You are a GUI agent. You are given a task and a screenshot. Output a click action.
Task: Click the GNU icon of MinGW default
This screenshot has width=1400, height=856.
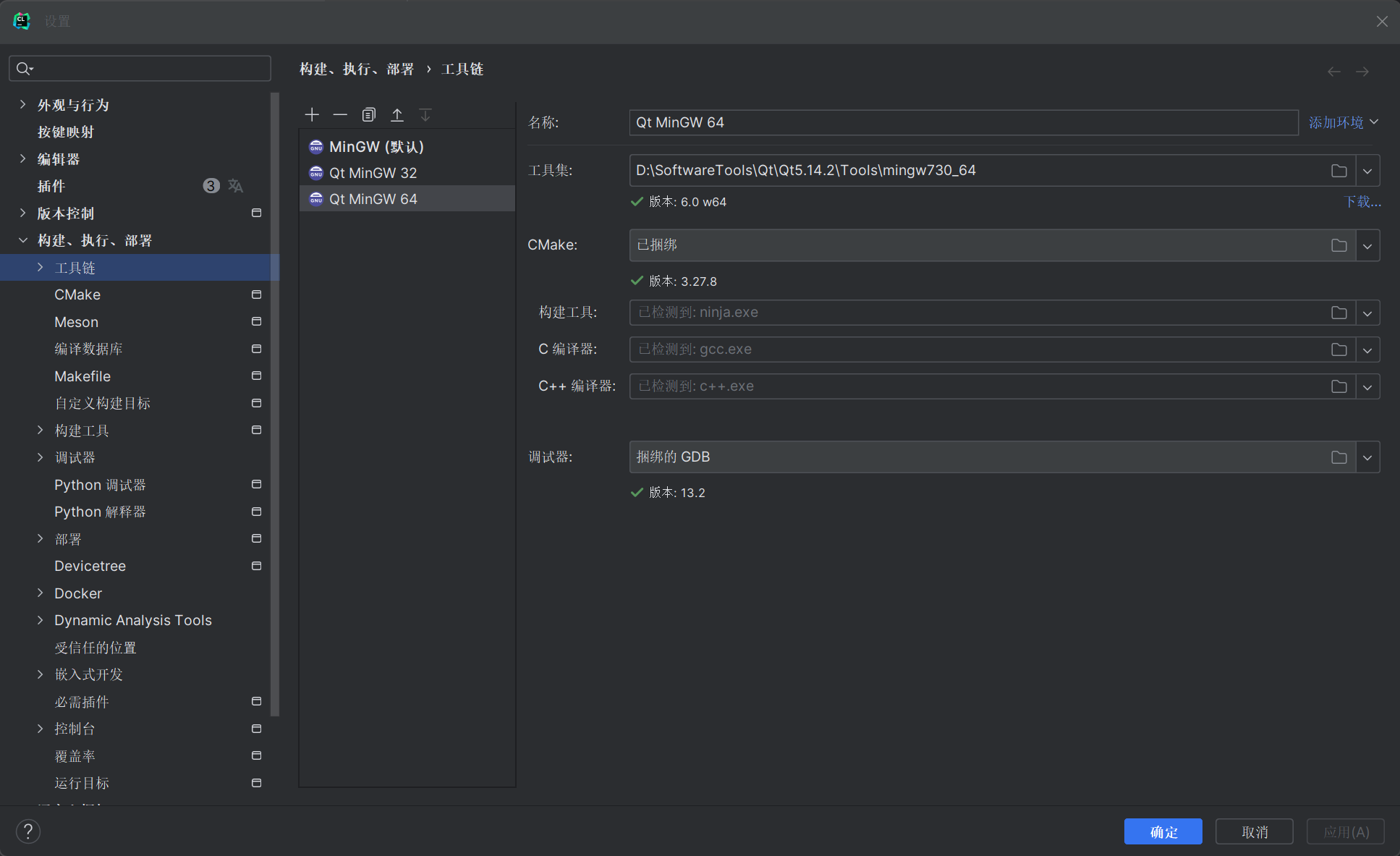[316, 147]
